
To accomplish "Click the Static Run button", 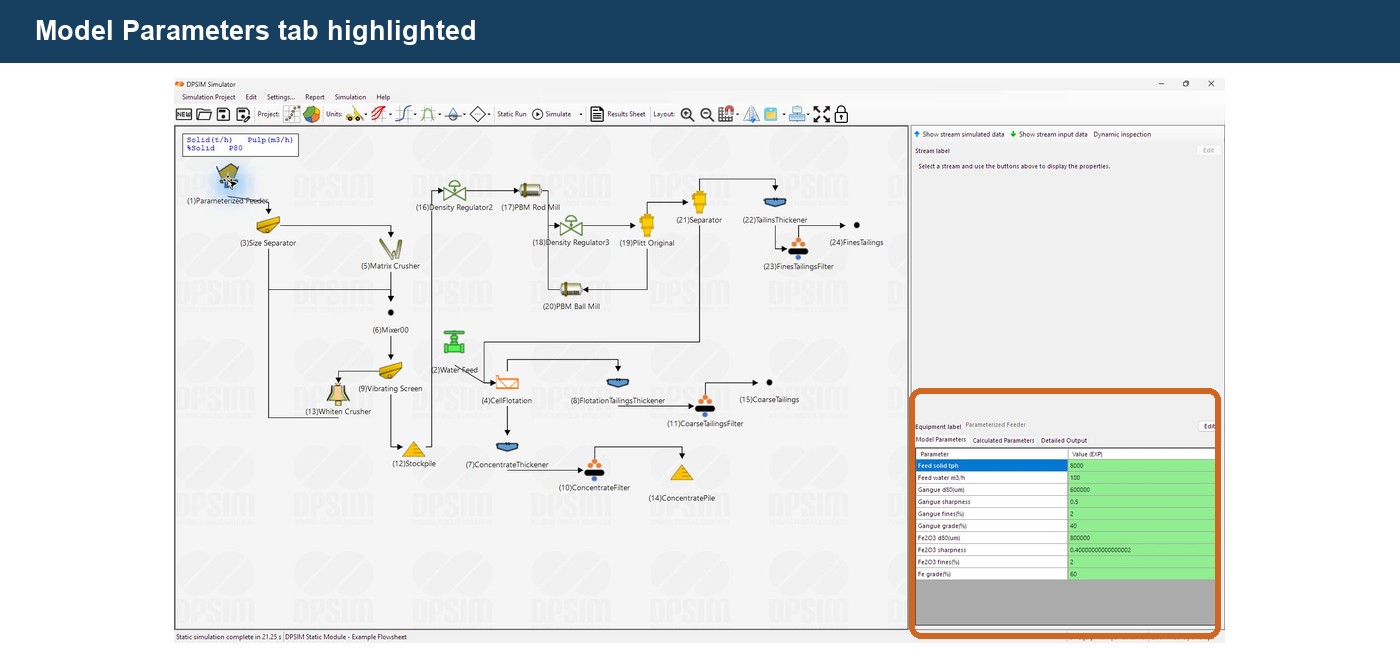I will tap(512, 114).
